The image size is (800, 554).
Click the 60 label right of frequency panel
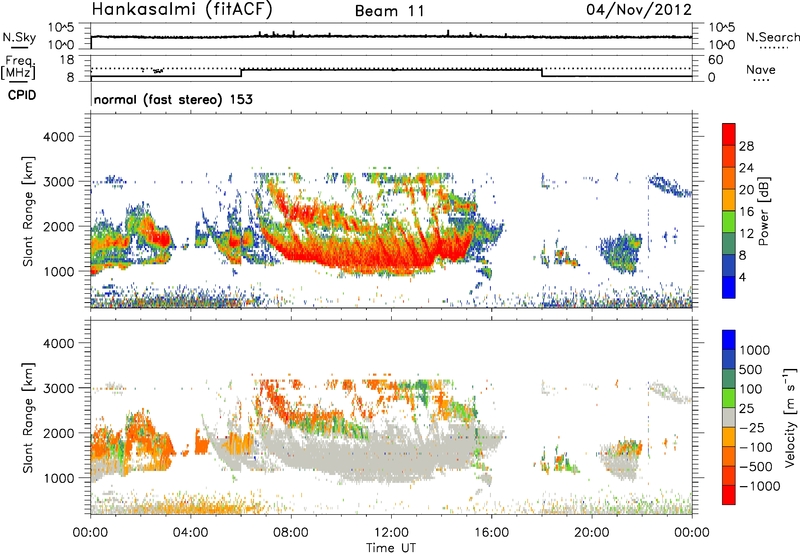715,60
